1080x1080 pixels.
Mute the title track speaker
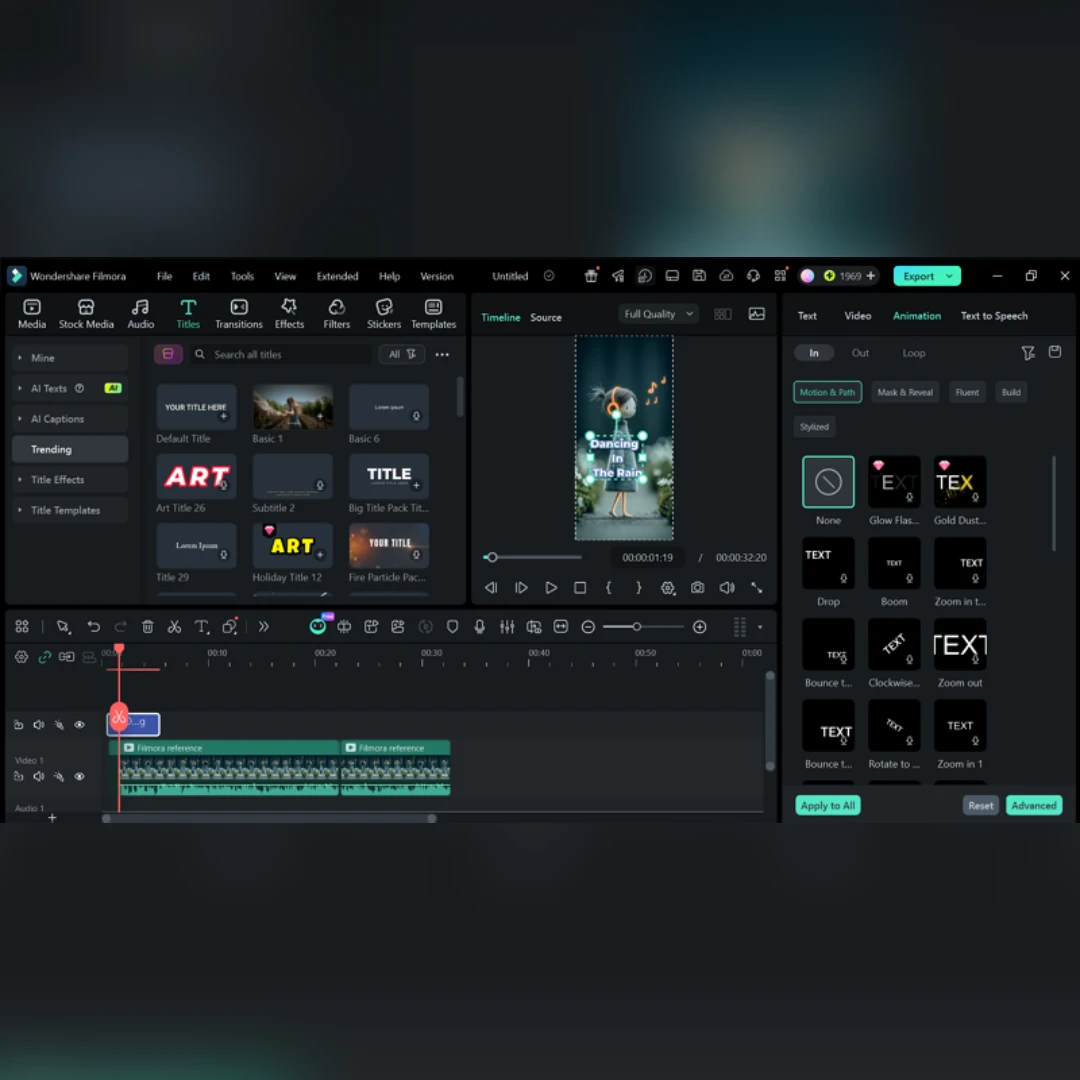coord(39,724)
